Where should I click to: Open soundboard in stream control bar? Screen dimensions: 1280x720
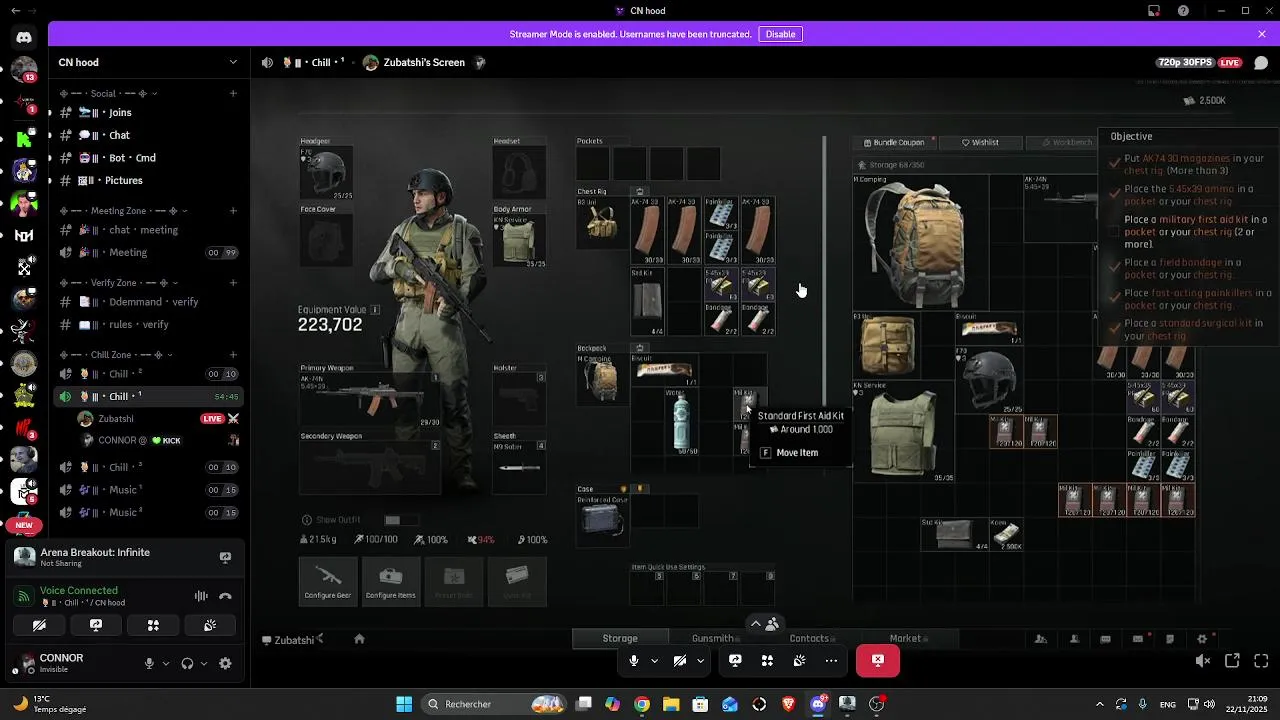799,660
